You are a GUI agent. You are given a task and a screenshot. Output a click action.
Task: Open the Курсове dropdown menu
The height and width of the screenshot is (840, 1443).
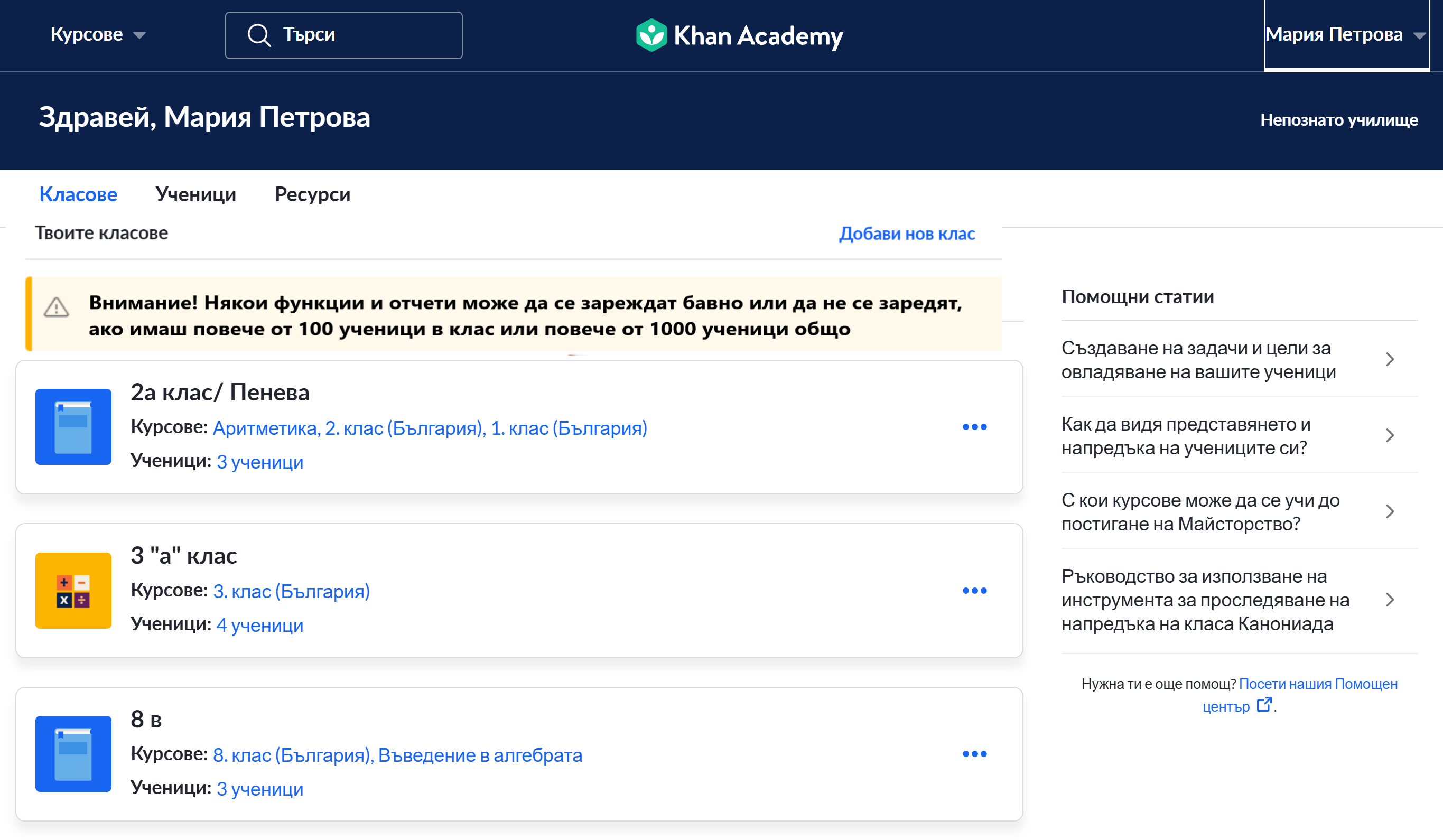pos(98,35)
